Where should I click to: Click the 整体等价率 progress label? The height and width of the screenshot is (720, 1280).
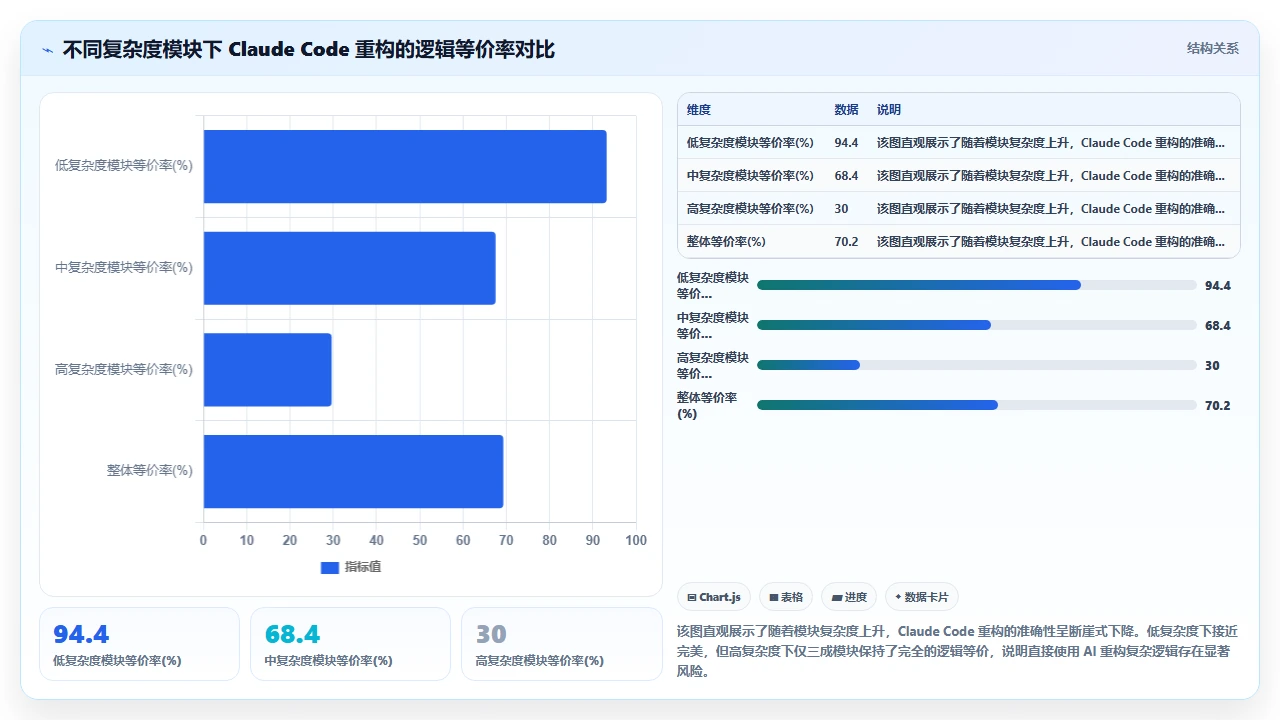pyautogui.click(x=707, y=405)
